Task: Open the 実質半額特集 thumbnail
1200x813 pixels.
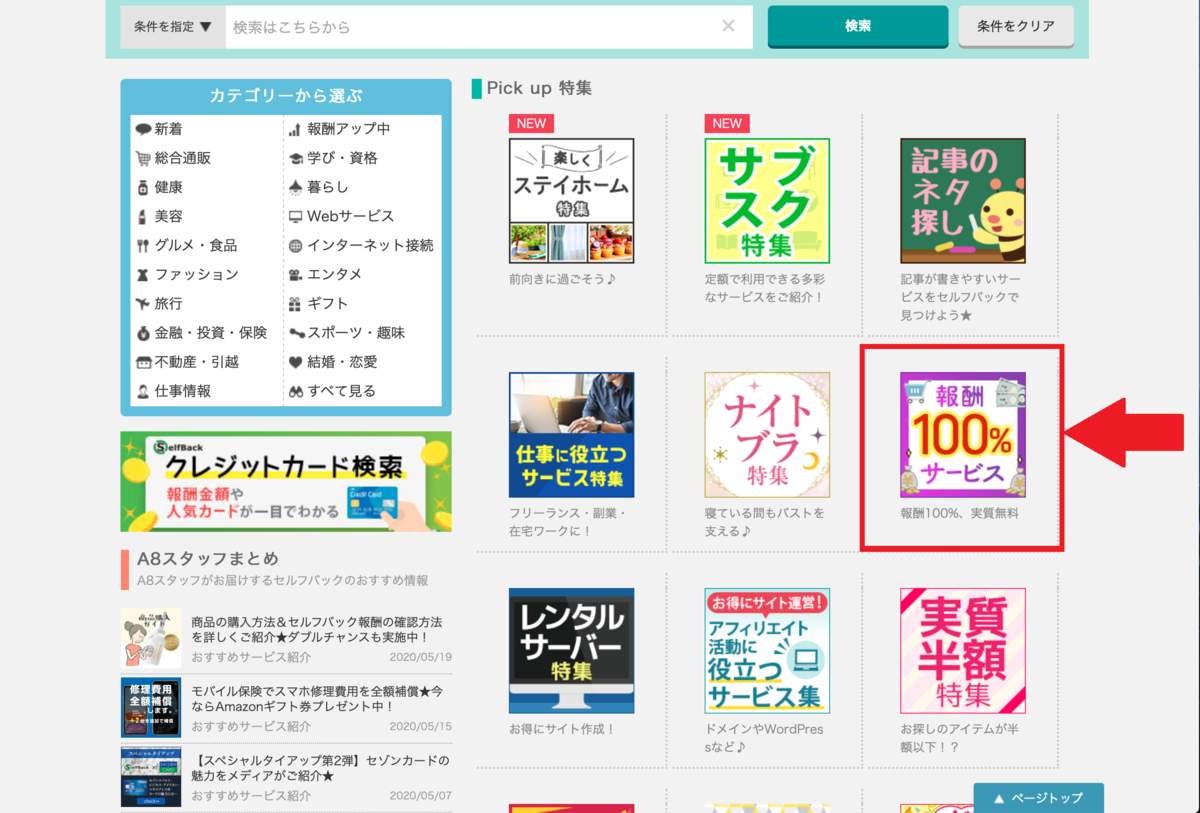Action: point(963,650)
